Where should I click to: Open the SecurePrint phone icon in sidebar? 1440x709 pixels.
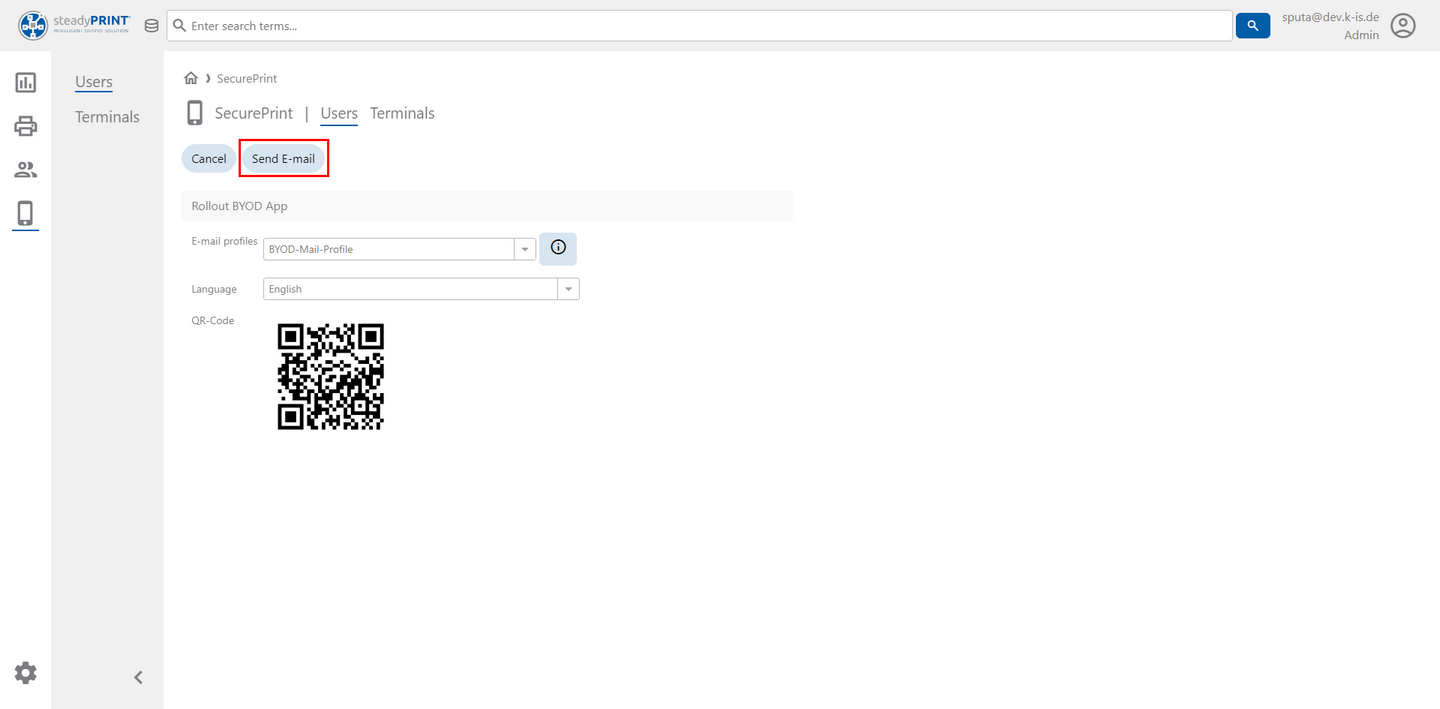(x=26, y=213)
